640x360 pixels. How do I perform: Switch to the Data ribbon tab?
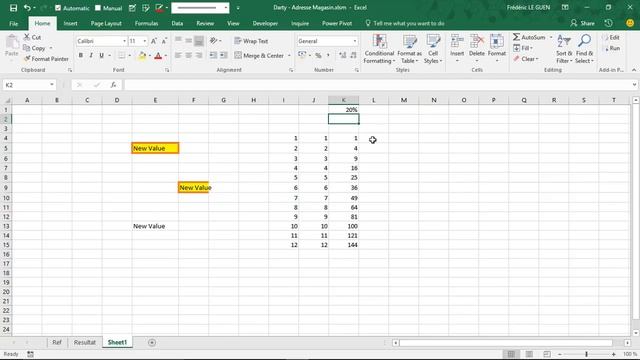pyautogui.click(x=177, y=24)
